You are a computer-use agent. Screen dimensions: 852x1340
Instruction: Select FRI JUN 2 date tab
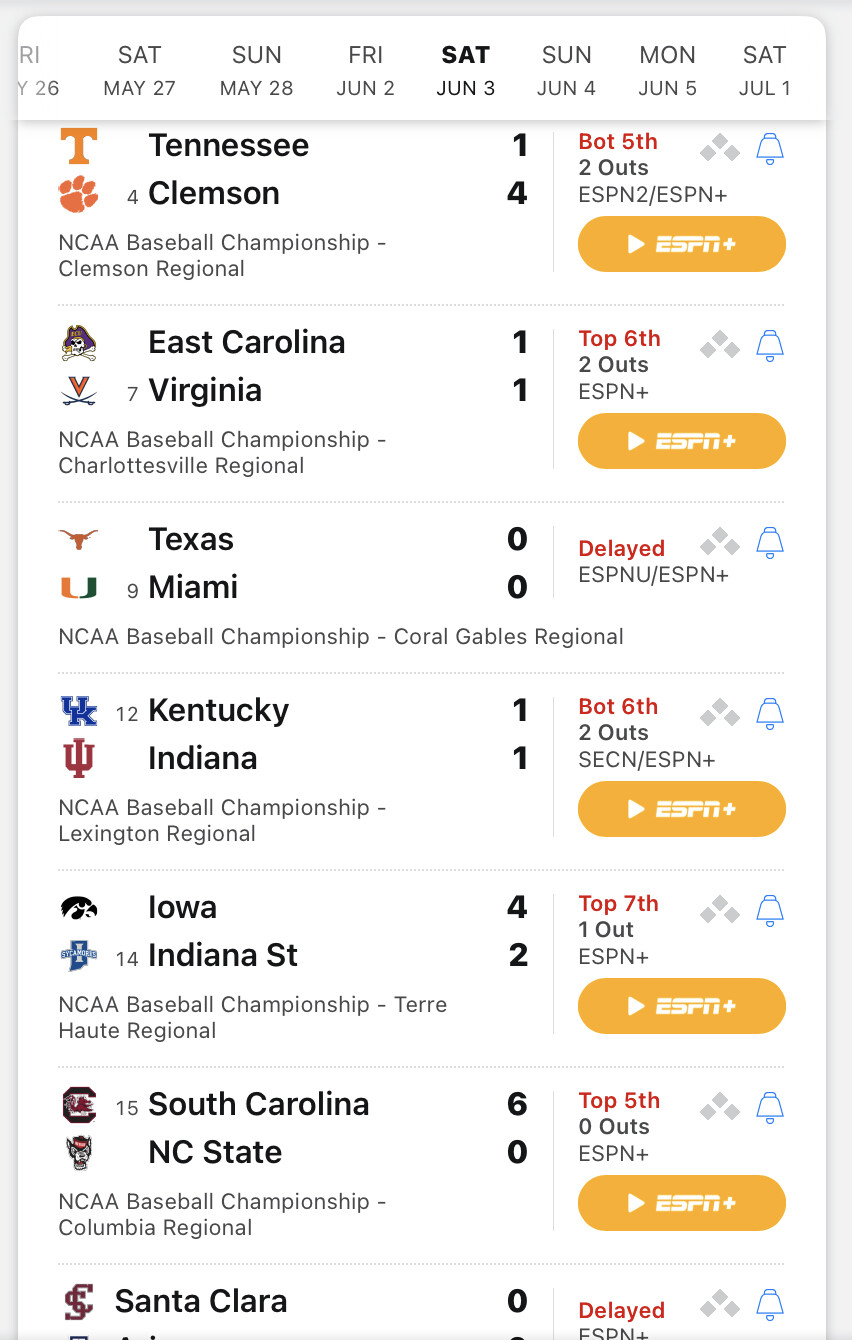pos(365,71)
